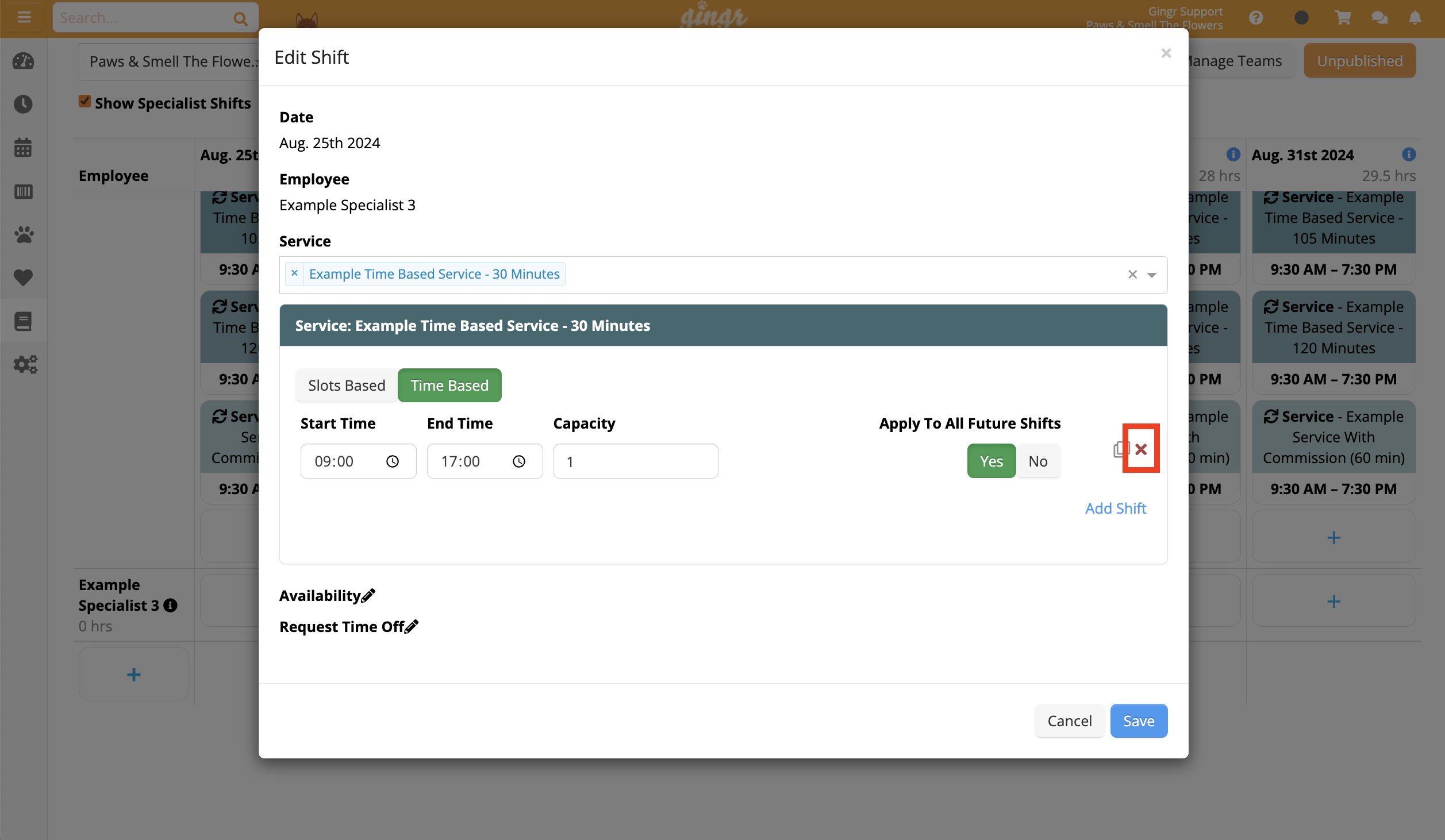This screenshot has height=840, width=1445.
Task: Select the Time Based tab
Action: point(449,385)
